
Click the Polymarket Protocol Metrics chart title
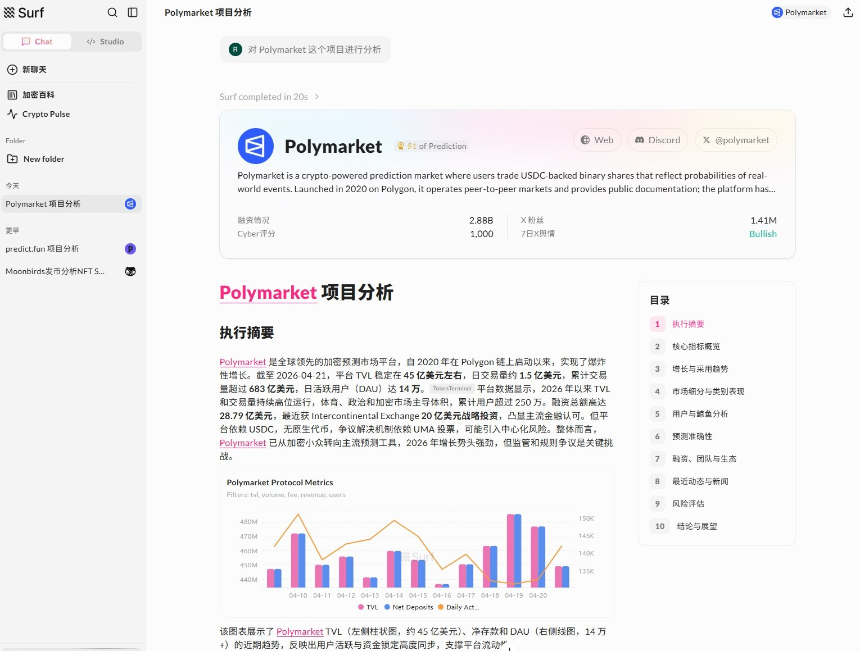click(280, 483)
